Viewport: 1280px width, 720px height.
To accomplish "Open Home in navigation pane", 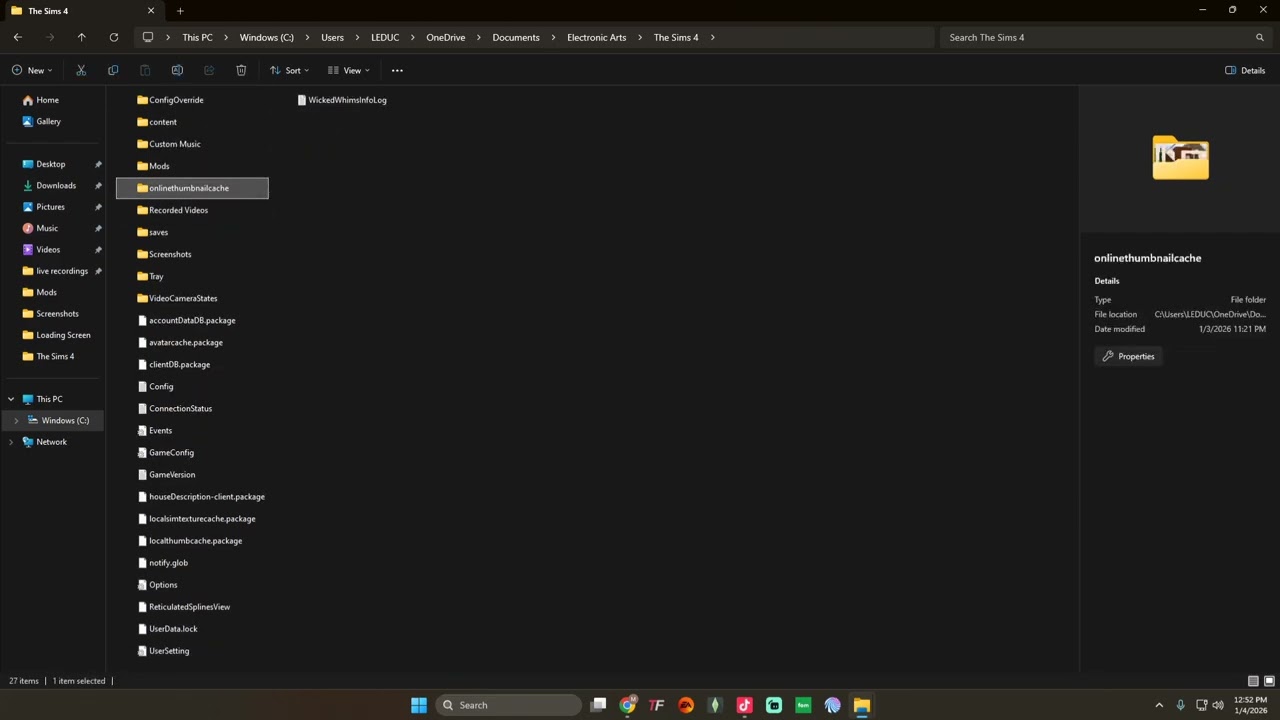I will point(47,100).
